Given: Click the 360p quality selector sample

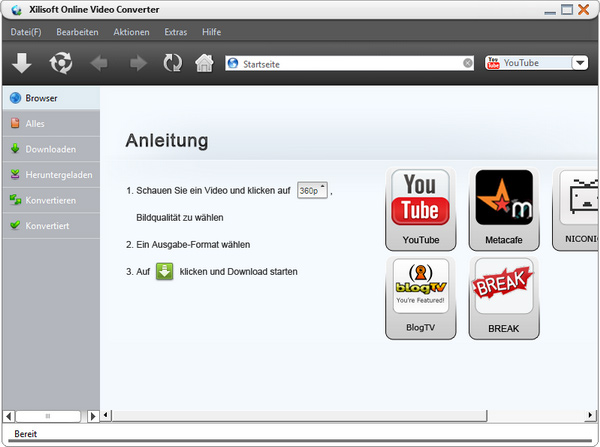Looking at the screenshot, I should point(312,190).
